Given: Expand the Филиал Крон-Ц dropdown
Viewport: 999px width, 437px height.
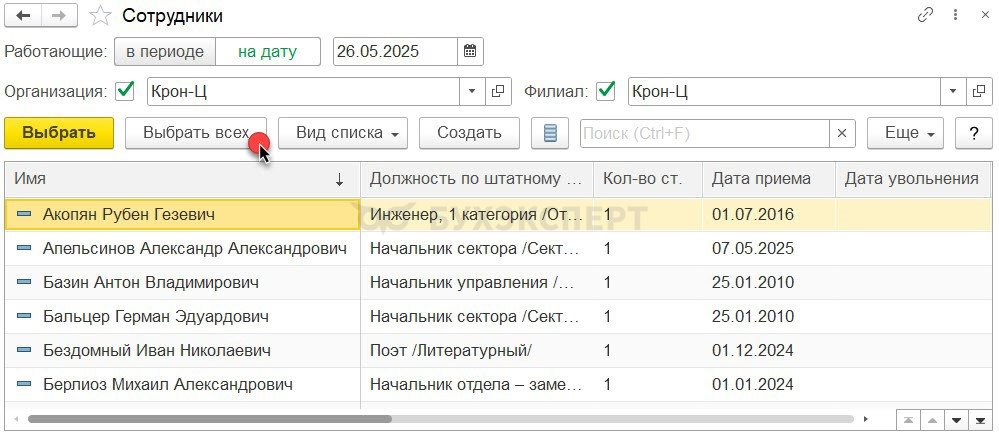Looking at the screenshot, I should point(953,92).
